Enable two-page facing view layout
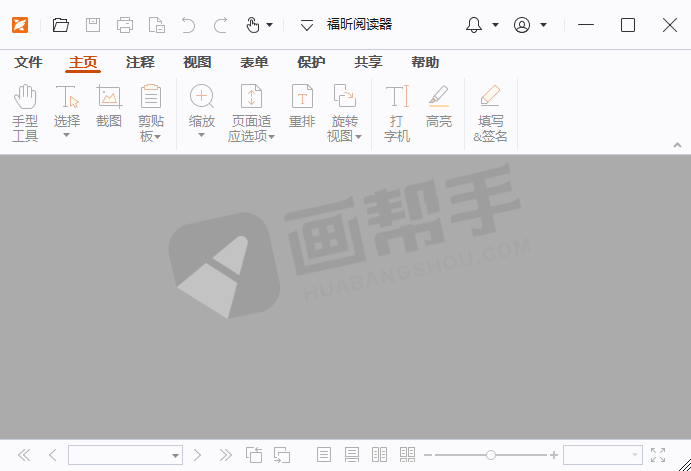The width and height of the screenshot is (691, 471). coord(379,455)
